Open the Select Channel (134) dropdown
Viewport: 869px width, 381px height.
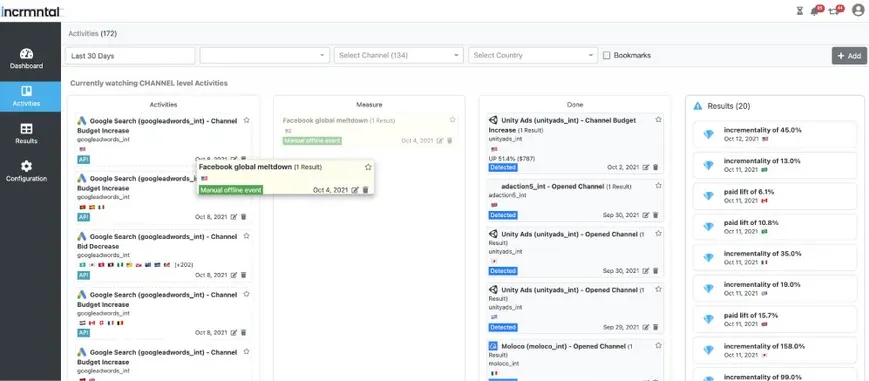(x=398, y=55)
